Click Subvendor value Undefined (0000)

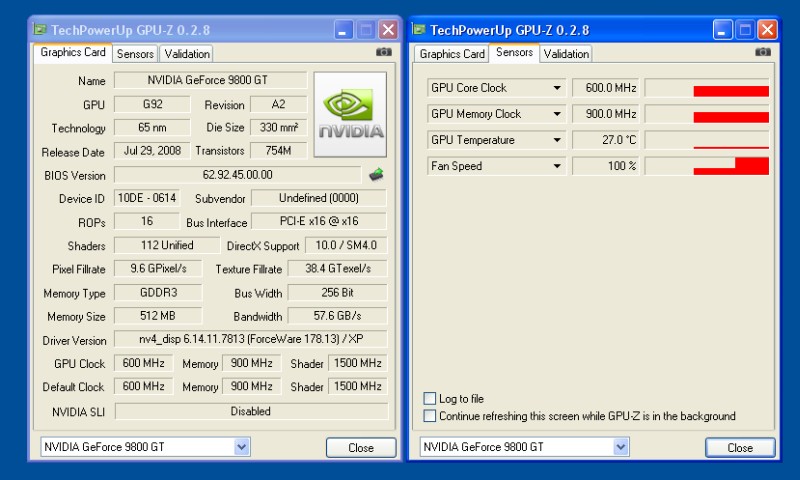coord(319,198)
